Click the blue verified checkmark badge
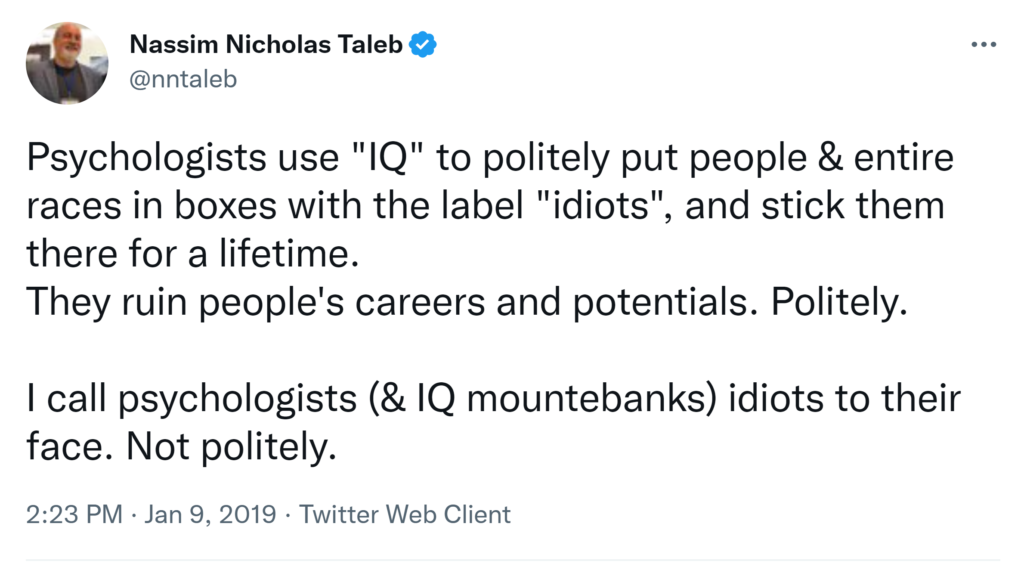The image size is (1024, 570). (x=422, y=45)
